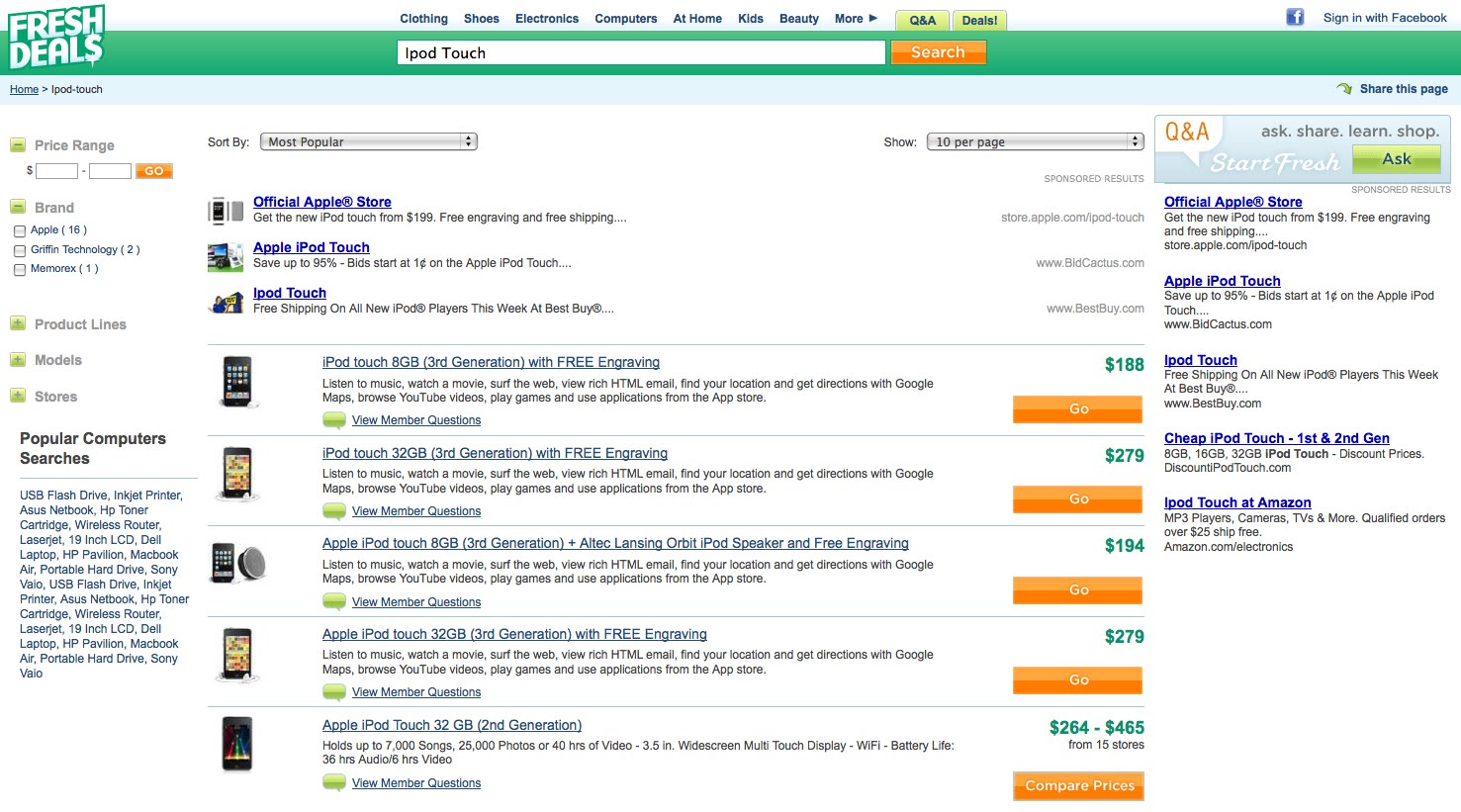Click the Home breadcrumb link
This screenshot has height=812, width=1461.
coord(24,89)
